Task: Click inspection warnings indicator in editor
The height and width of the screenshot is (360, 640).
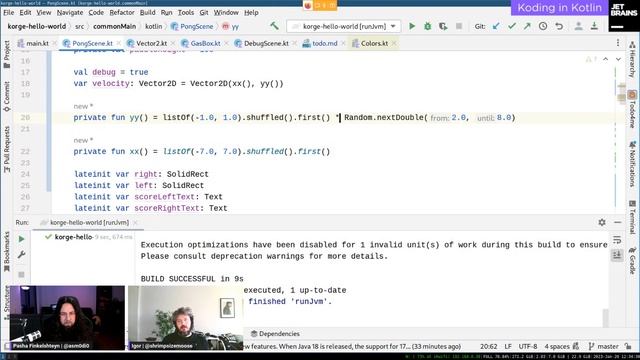Action: point(591,60)
